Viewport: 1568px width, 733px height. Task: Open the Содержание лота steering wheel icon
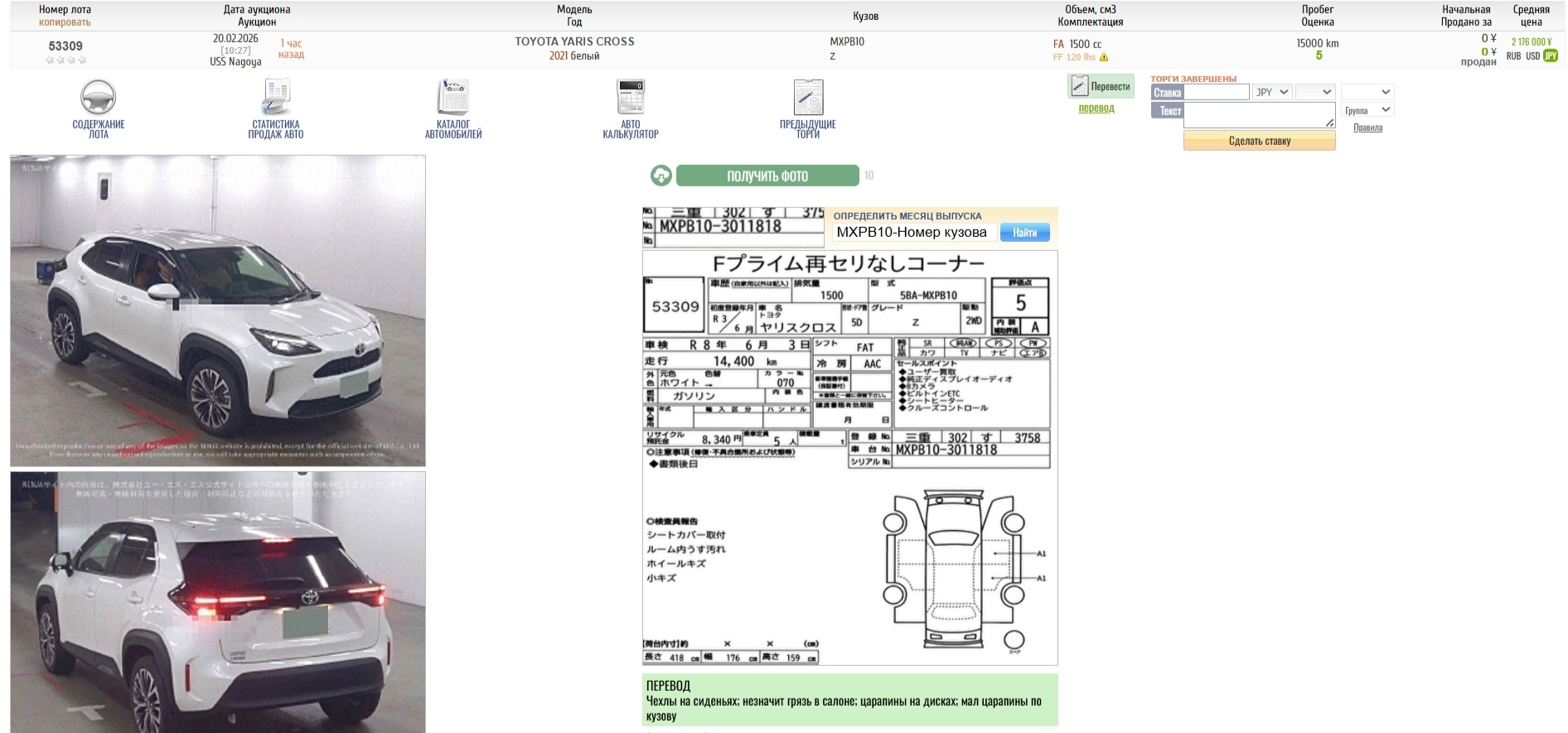(x=98, y=98)
